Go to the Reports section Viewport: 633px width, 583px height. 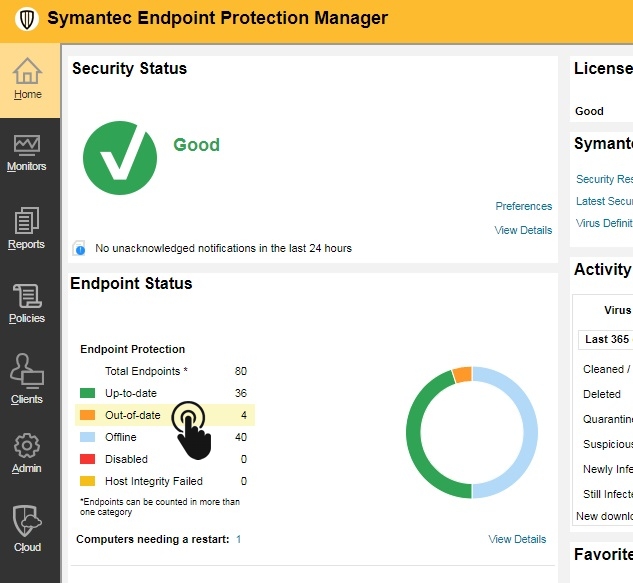27,229
